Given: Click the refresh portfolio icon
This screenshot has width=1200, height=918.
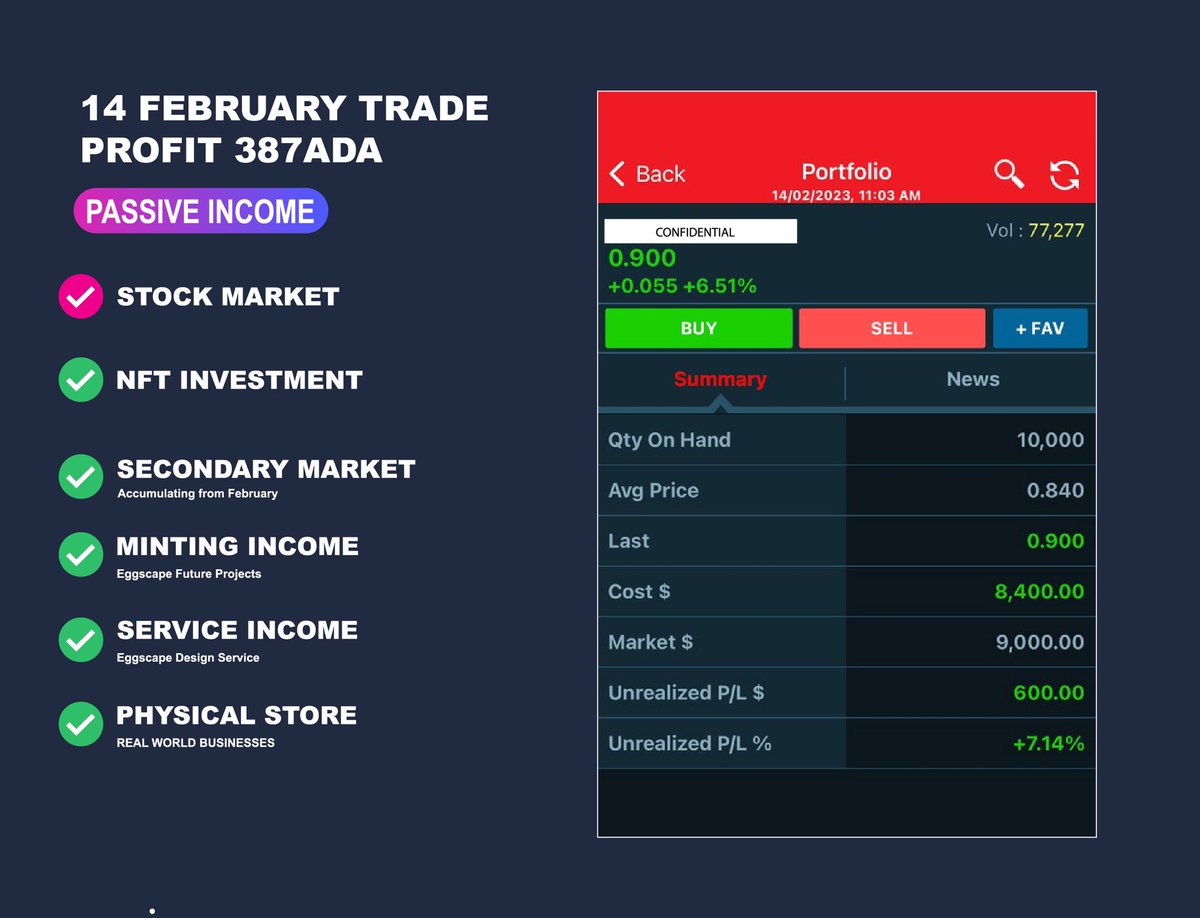Looking at the screenshot, I should pos(1064,175).
